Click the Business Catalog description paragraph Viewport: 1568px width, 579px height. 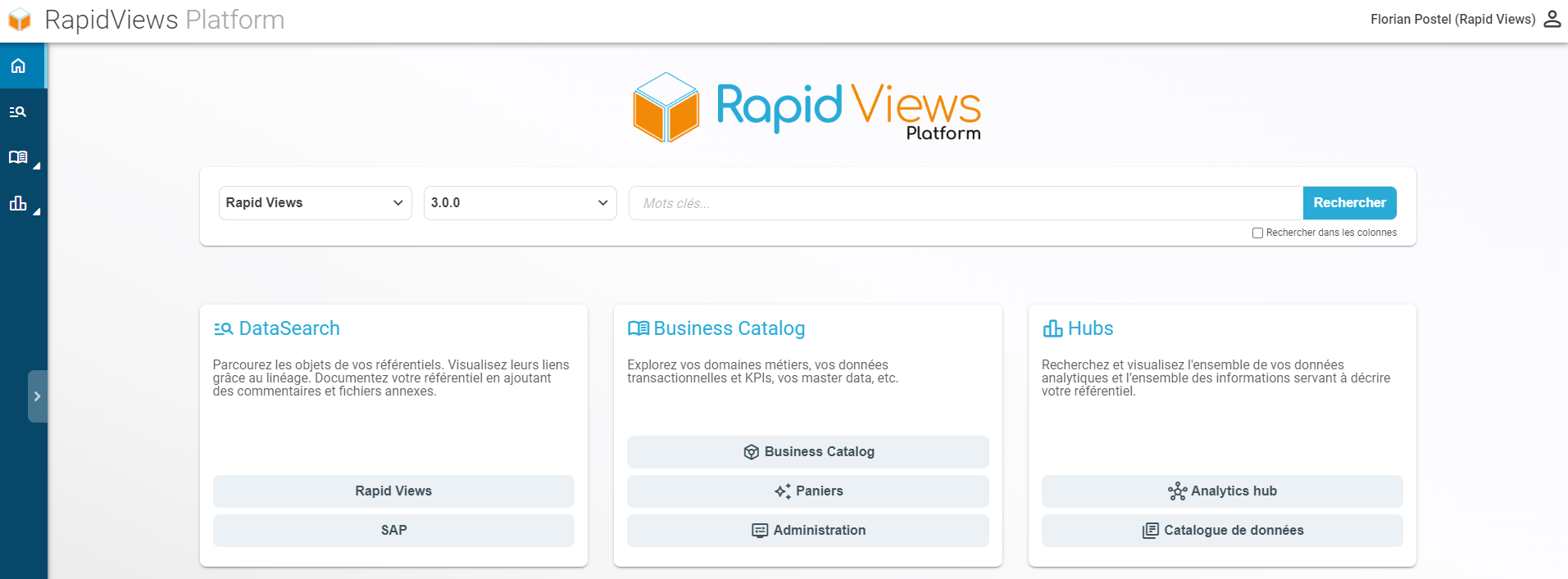pos(762,372)
